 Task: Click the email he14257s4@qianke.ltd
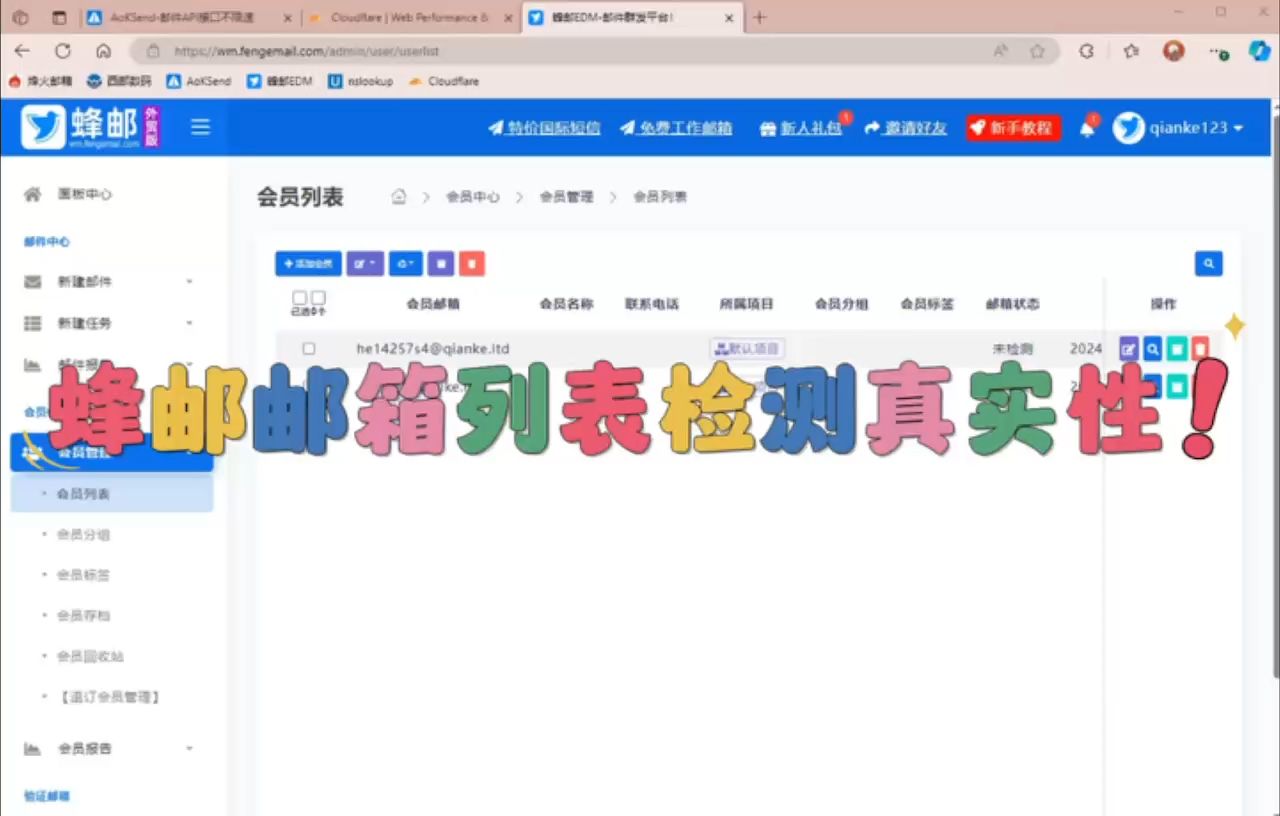[433, 349]
